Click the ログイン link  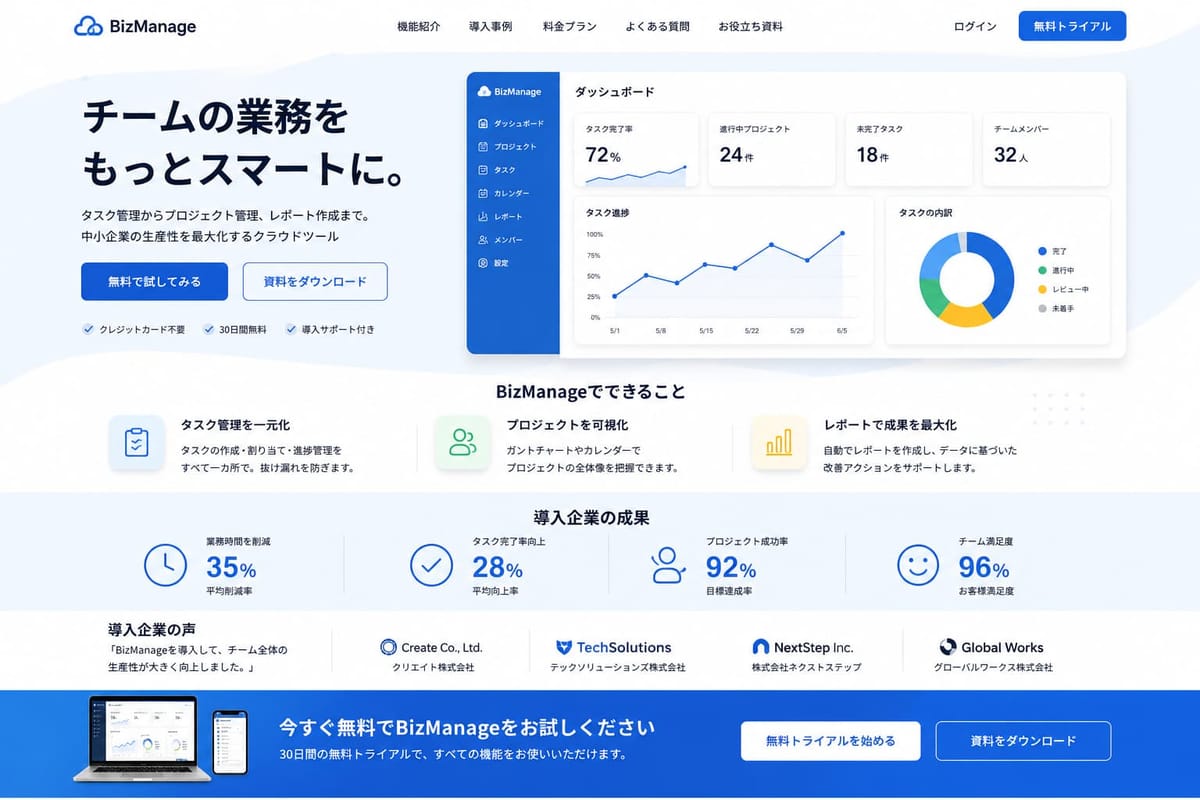coord(975,27)
